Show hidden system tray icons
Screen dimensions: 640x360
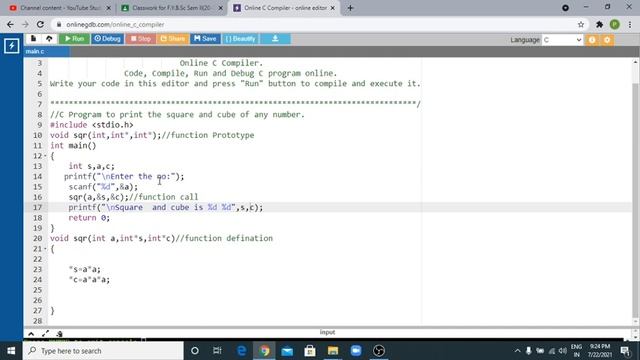pyautogui.click(x=517, y=351)
